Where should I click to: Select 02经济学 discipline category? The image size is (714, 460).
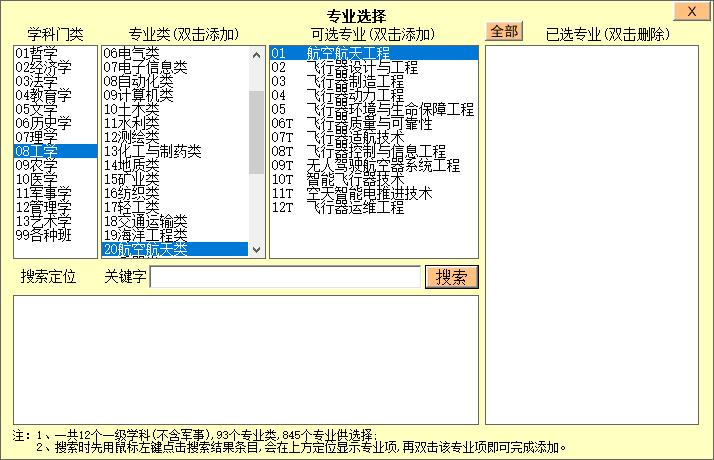[42, 67]
